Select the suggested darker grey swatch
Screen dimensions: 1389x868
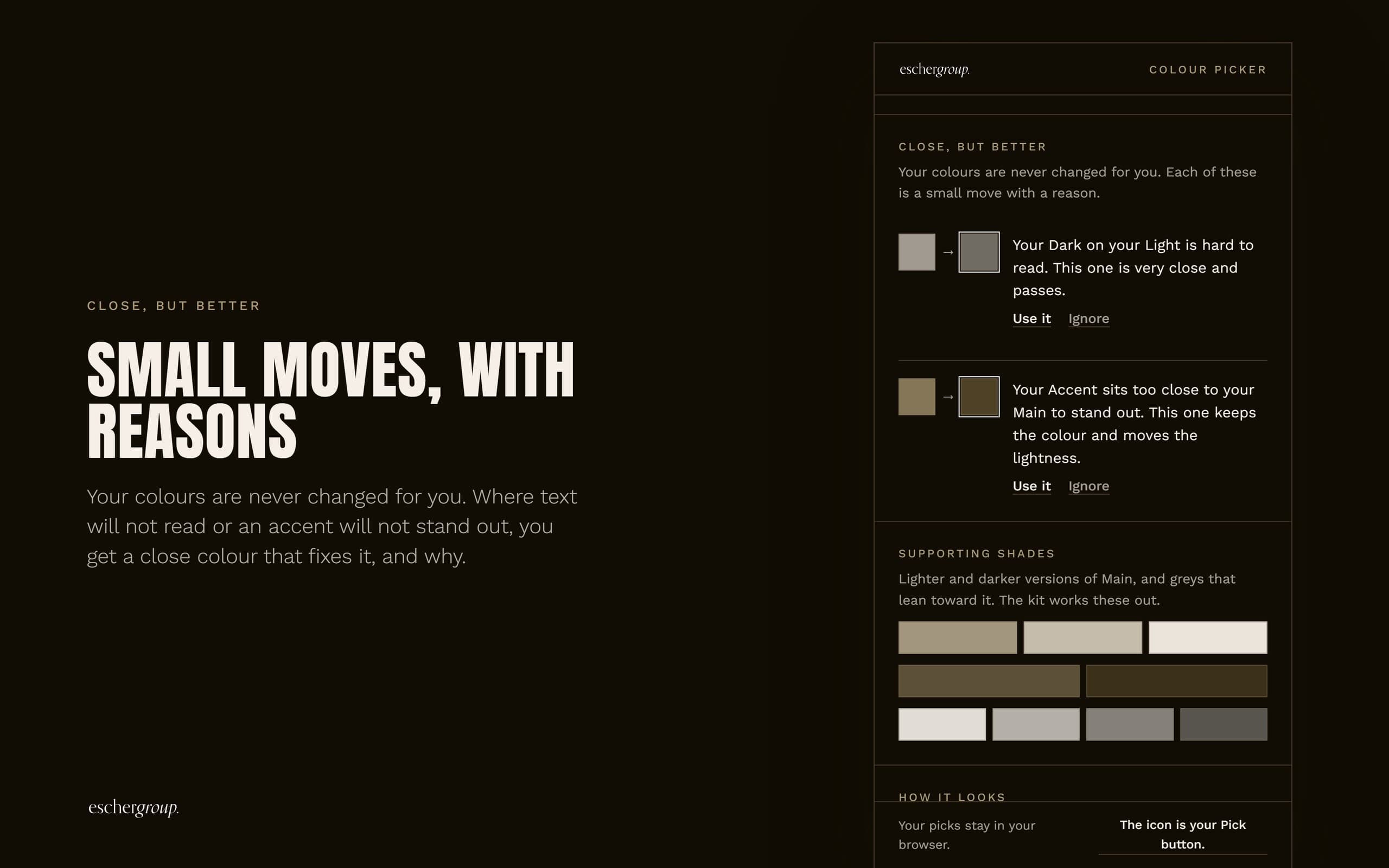979,252
